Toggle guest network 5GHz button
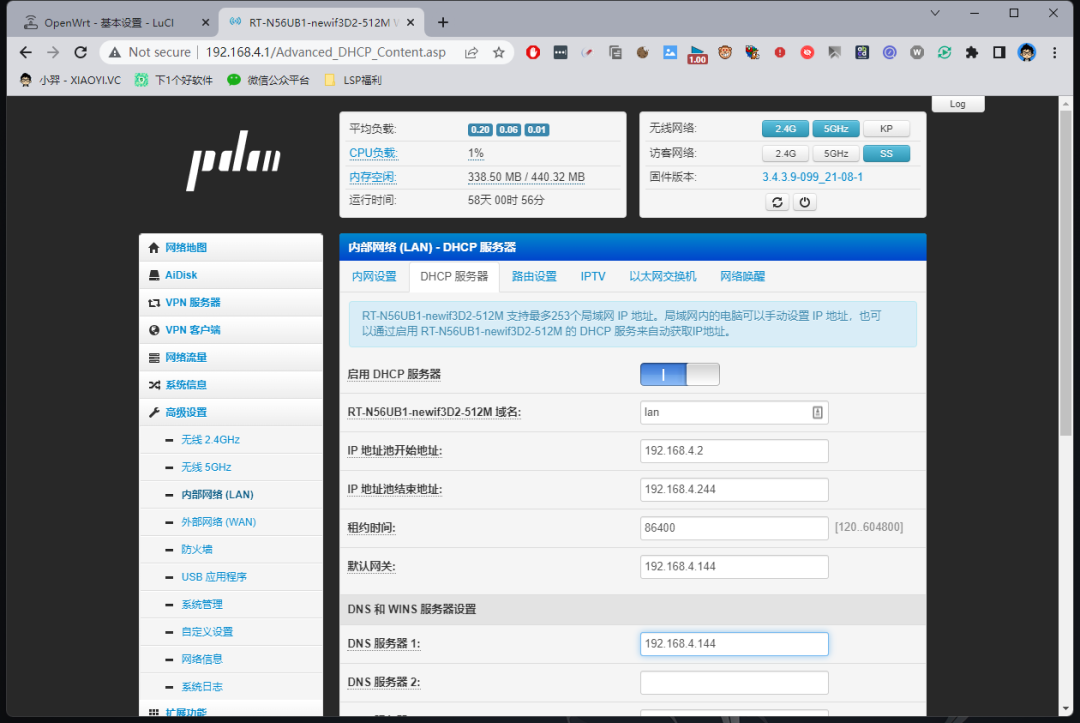Screen dimensions: 1080x723 point(835,154)
